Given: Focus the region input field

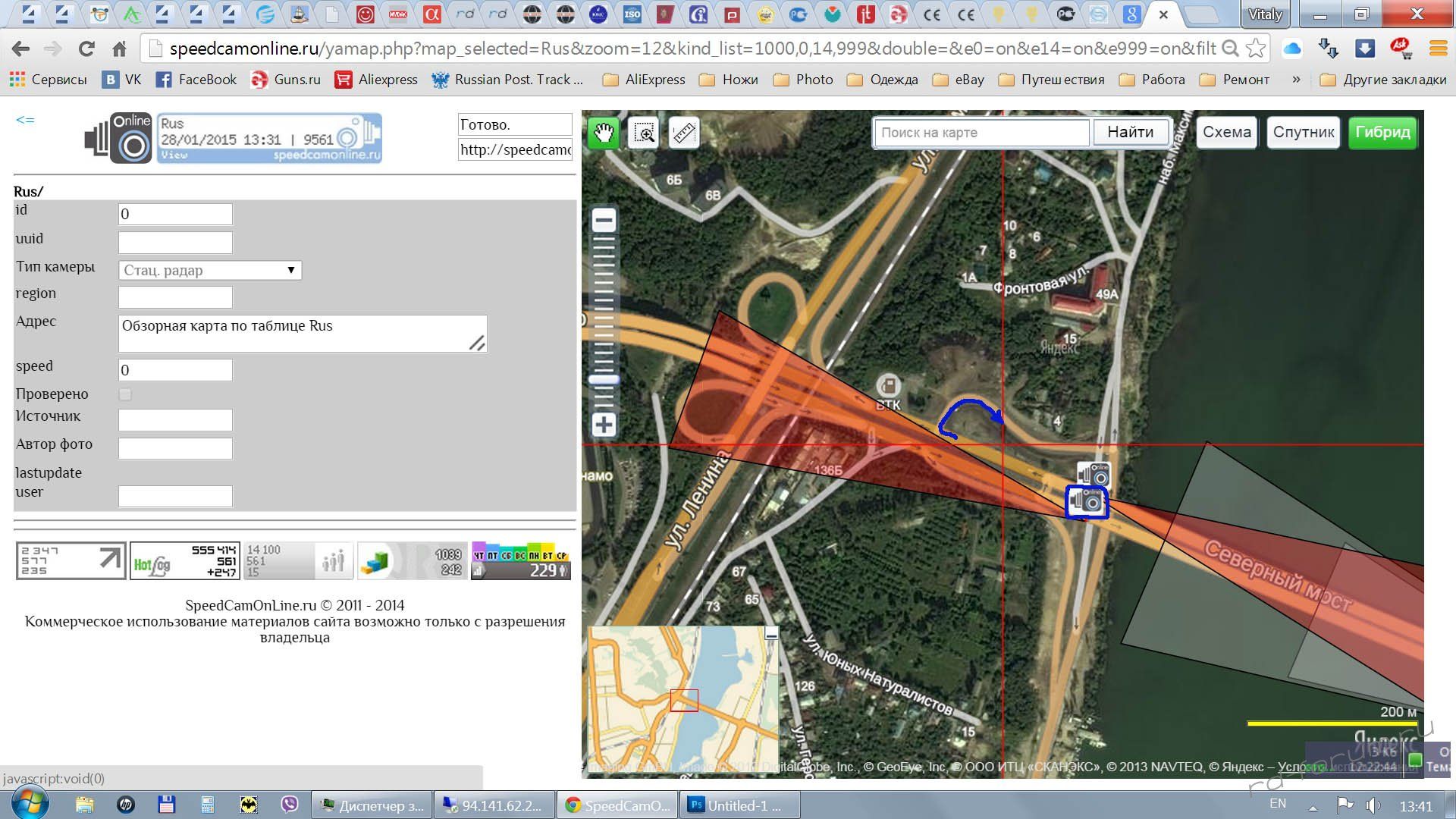Looking at the screenshot, I should (x=175, y=297).
